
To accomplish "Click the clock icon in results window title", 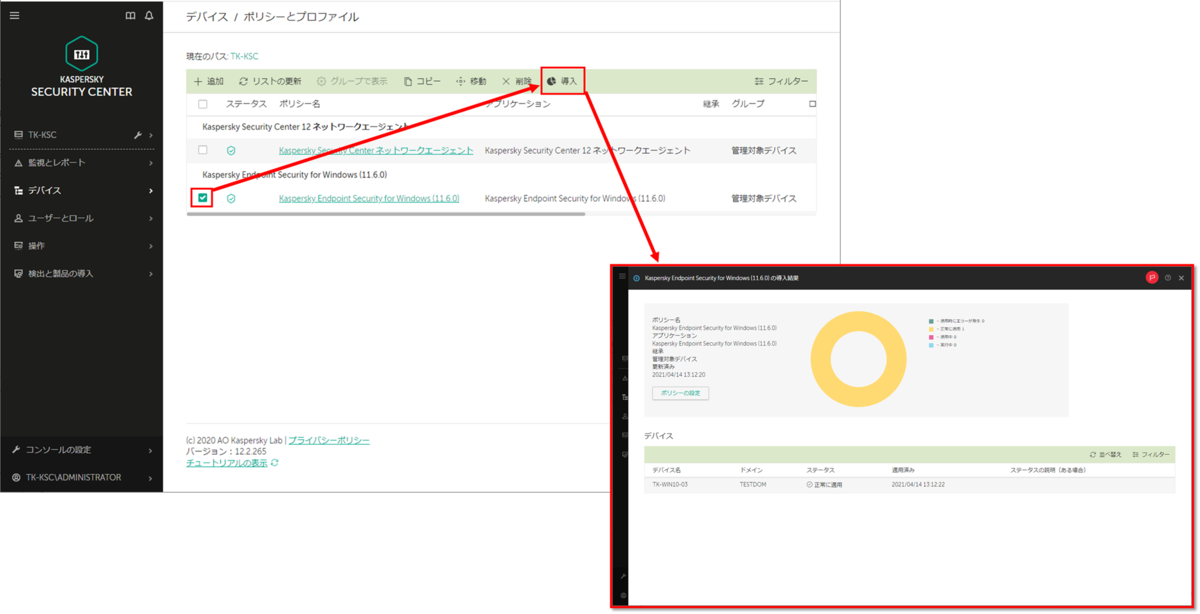I will coord(636,278).
